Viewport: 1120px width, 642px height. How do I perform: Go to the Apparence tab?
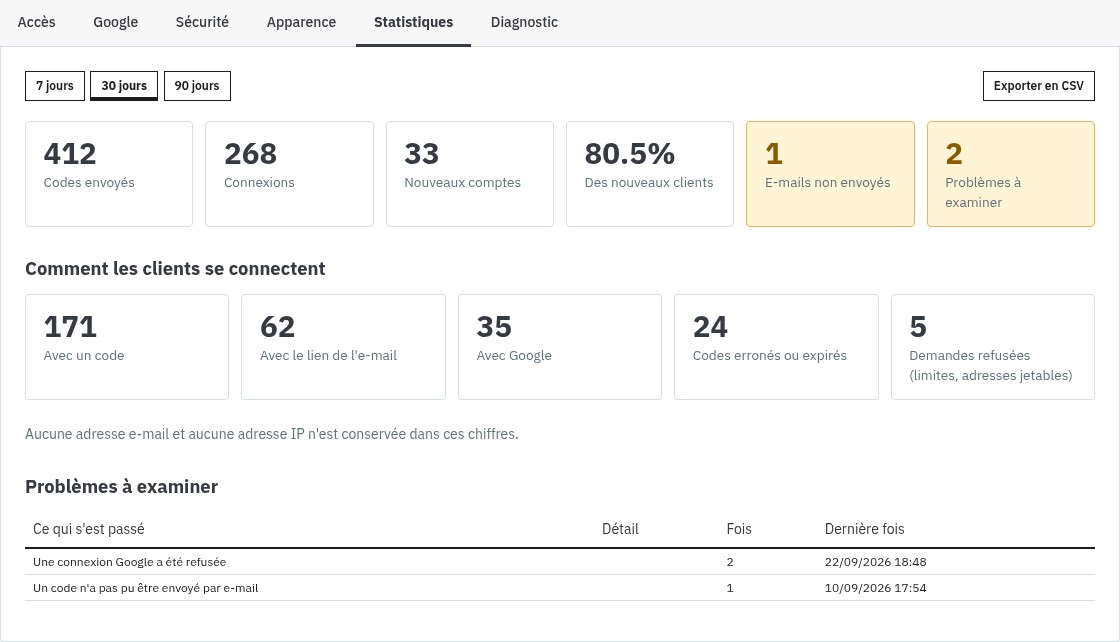coord(301,22)
